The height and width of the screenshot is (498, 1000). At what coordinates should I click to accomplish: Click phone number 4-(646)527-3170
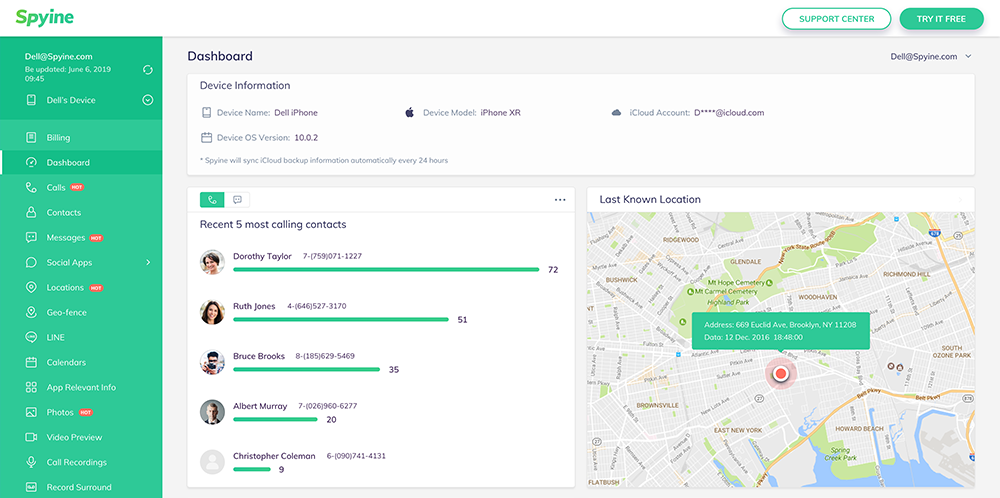click(x=316, y=306)
